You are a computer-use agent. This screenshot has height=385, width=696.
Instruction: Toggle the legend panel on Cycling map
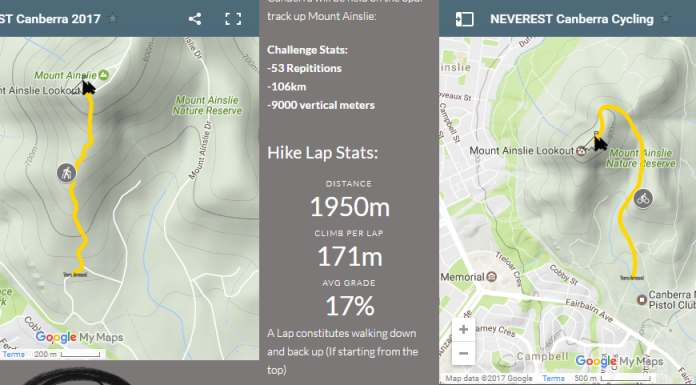[x=464, y=19]
